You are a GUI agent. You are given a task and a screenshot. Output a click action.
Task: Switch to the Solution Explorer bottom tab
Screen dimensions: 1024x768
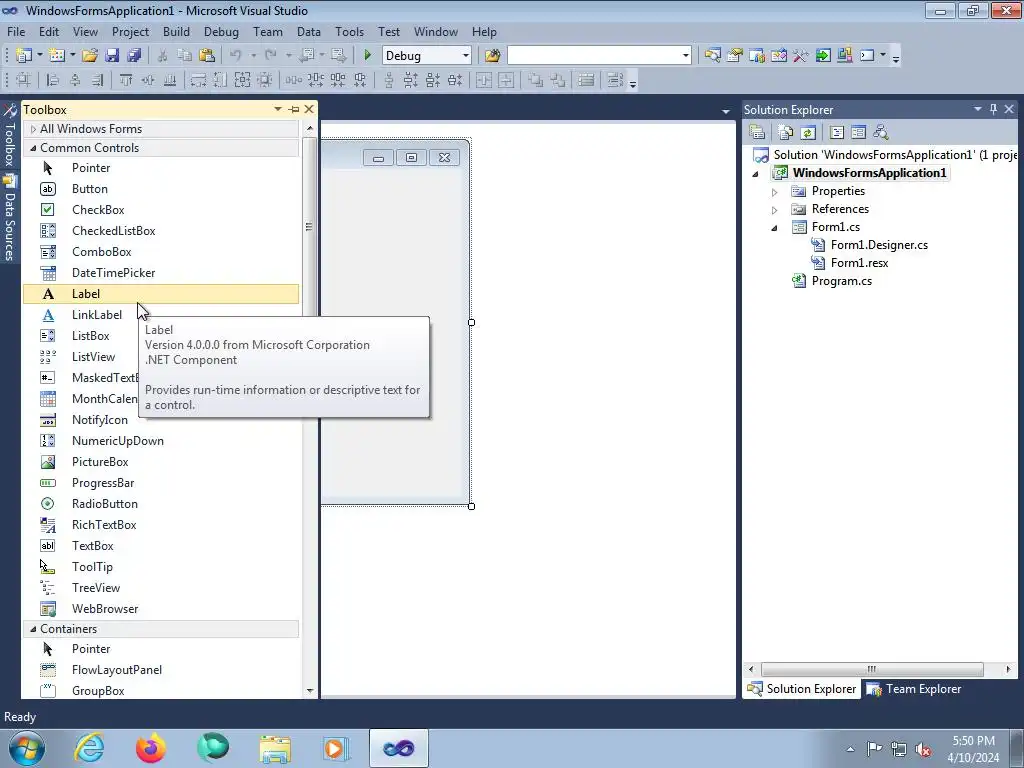pyautogui.click(x=802, y=689)
